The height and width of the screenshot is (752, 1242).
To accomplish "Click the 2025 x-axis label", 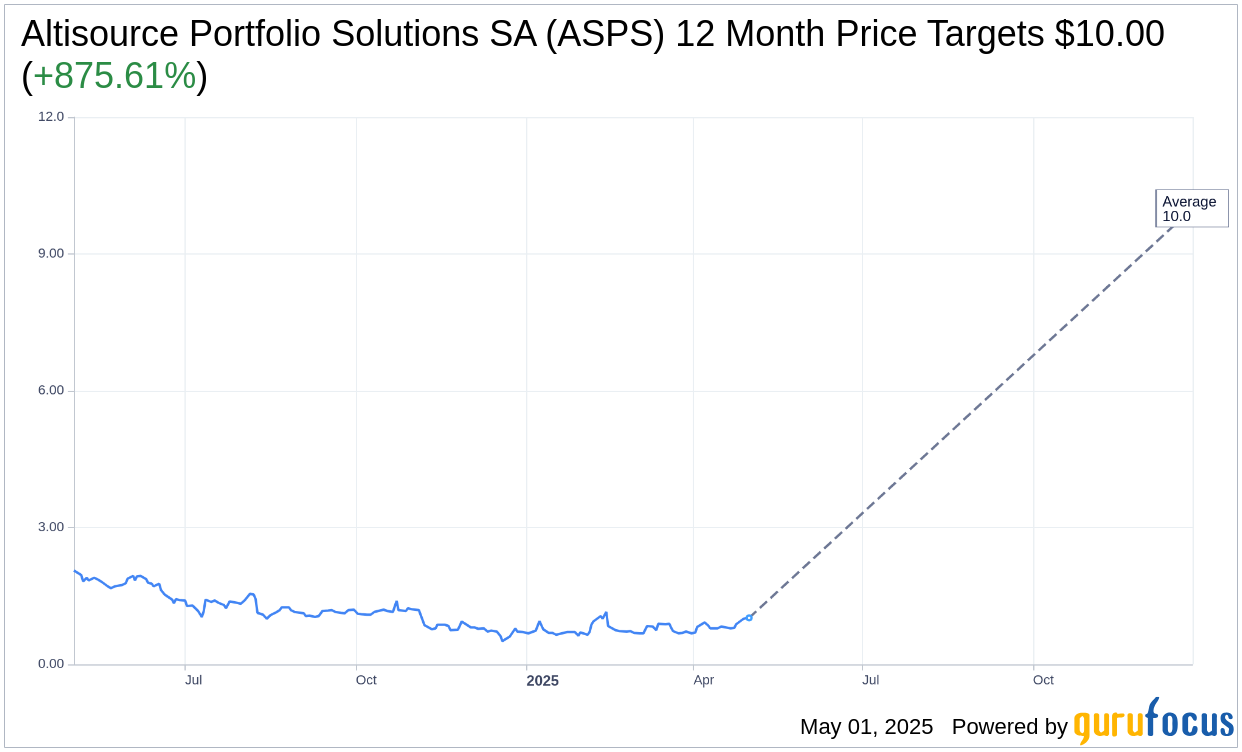I will (543, 681).
